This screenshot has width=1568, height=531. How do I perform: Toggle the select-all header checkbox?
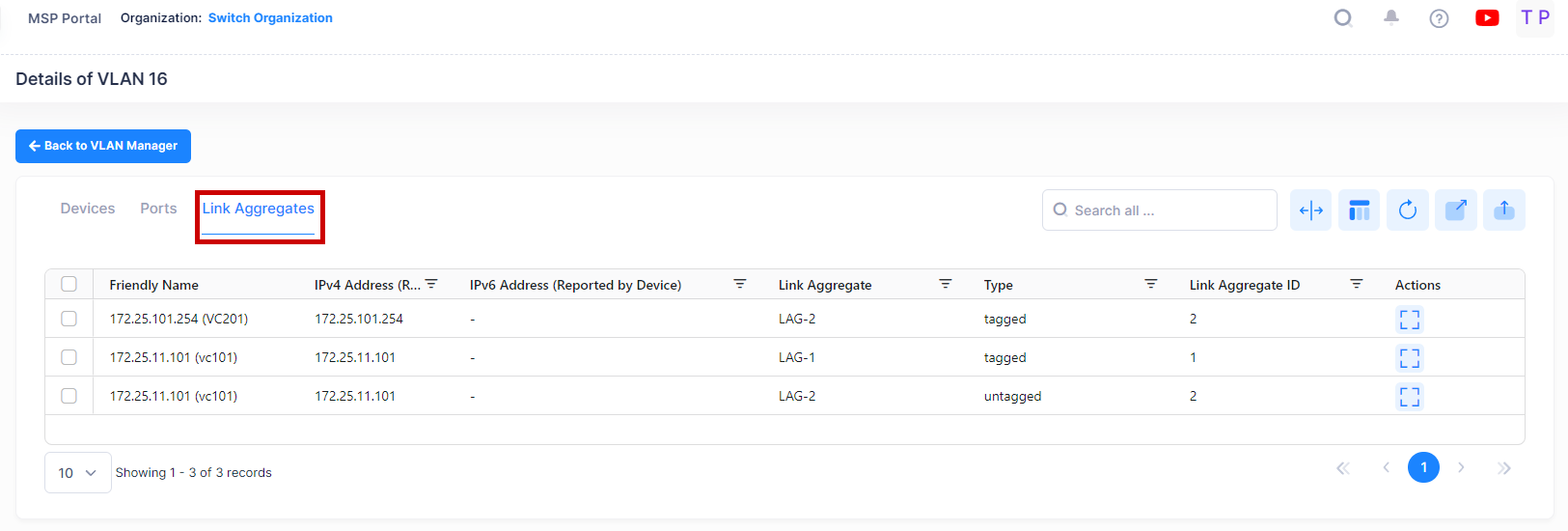(69, 284)
